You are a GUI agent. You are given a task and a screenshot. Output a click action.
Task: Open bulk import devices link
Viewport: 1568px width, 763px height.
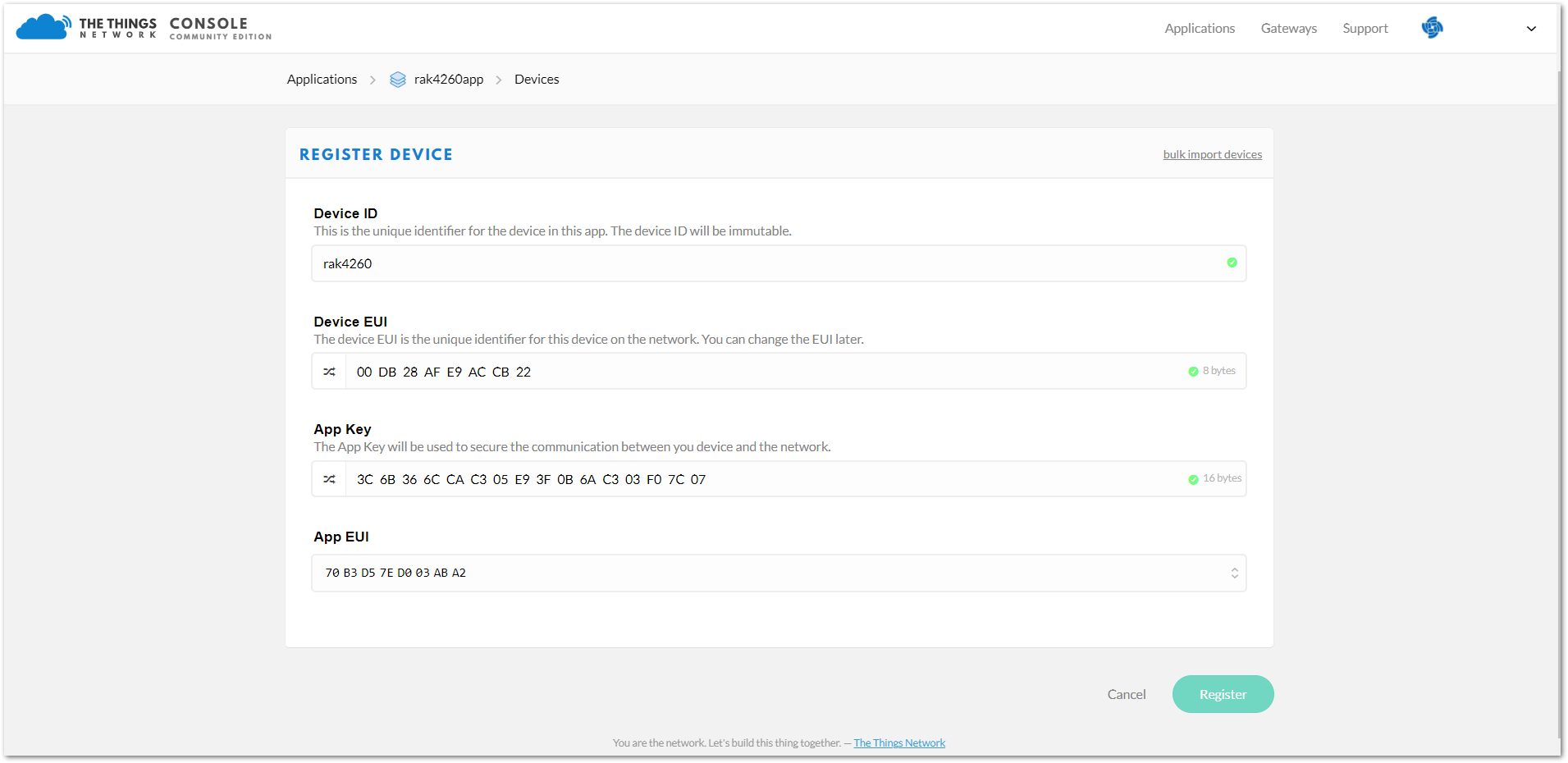click(x=1212, y=154)
